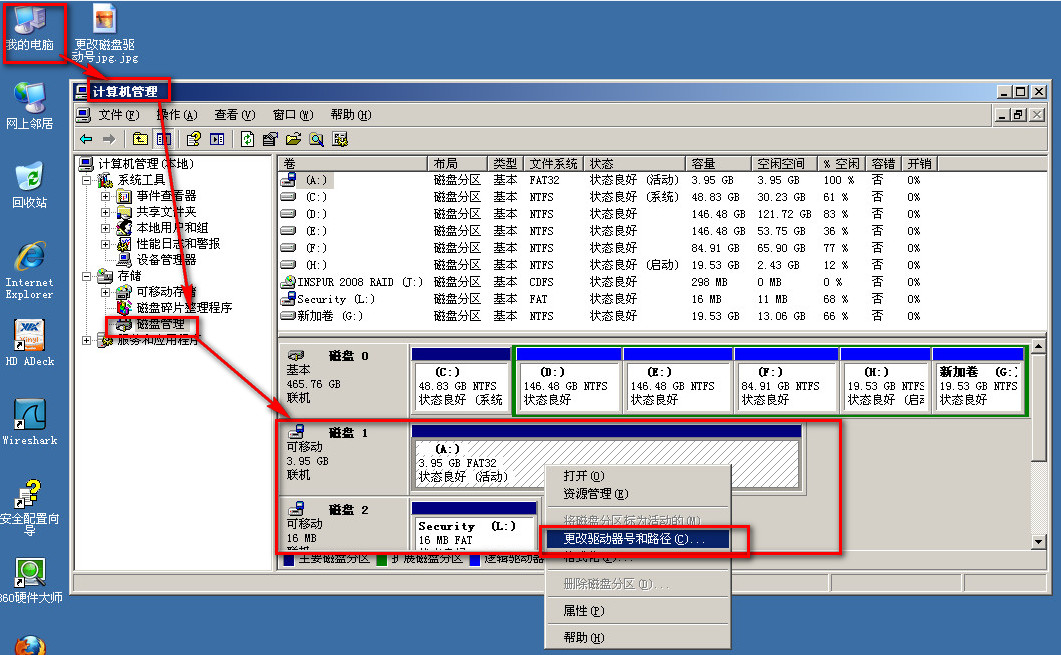Collapse the 存储 tree node
This screenshot has width=1061, height=655.
tap(87, 276)
